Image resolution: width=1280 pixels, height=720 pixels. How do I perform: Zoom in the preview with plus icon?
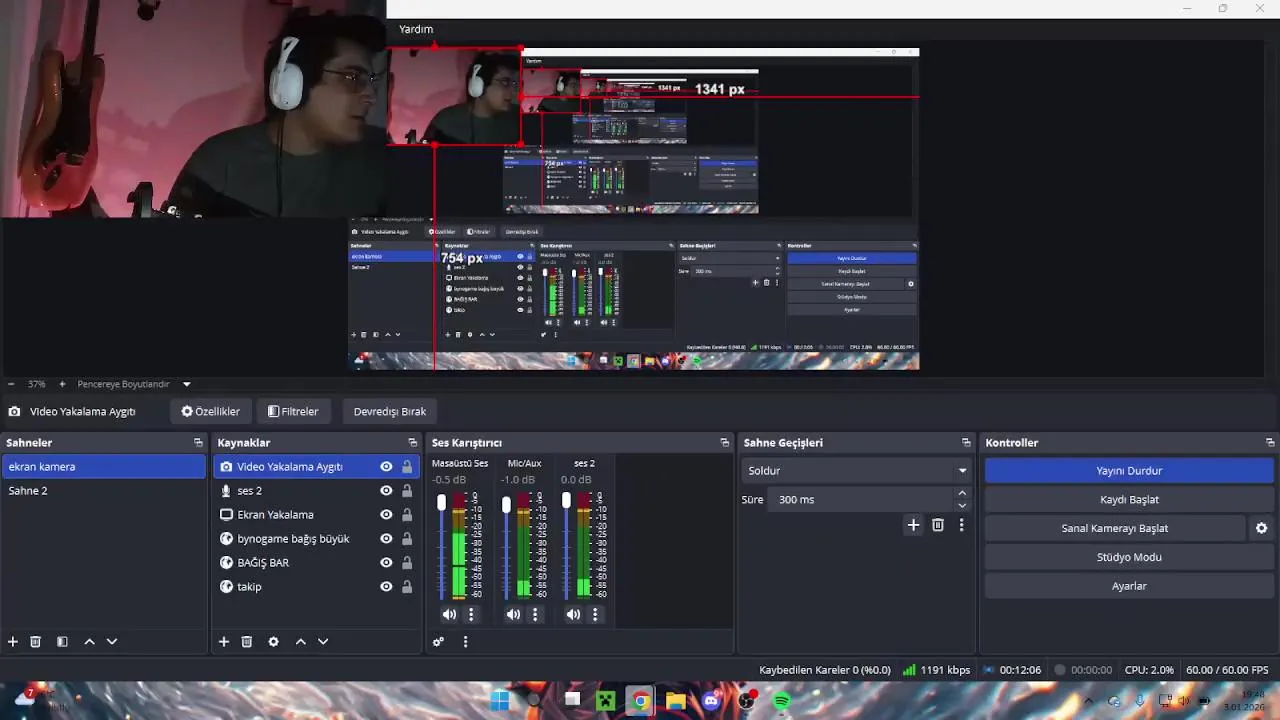click(62, 384)
